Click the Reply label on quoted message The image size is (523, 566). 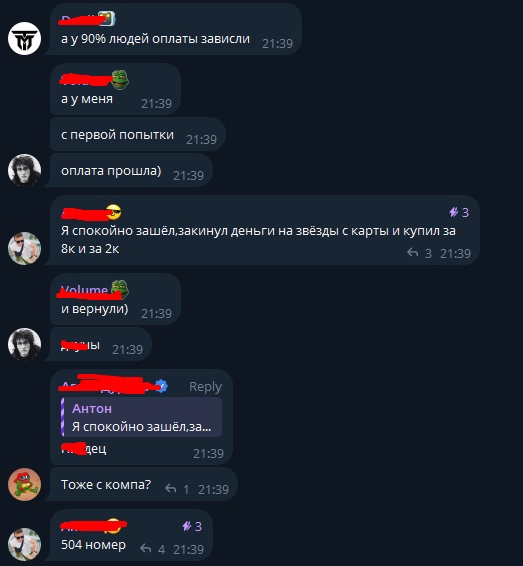[205, 387]
